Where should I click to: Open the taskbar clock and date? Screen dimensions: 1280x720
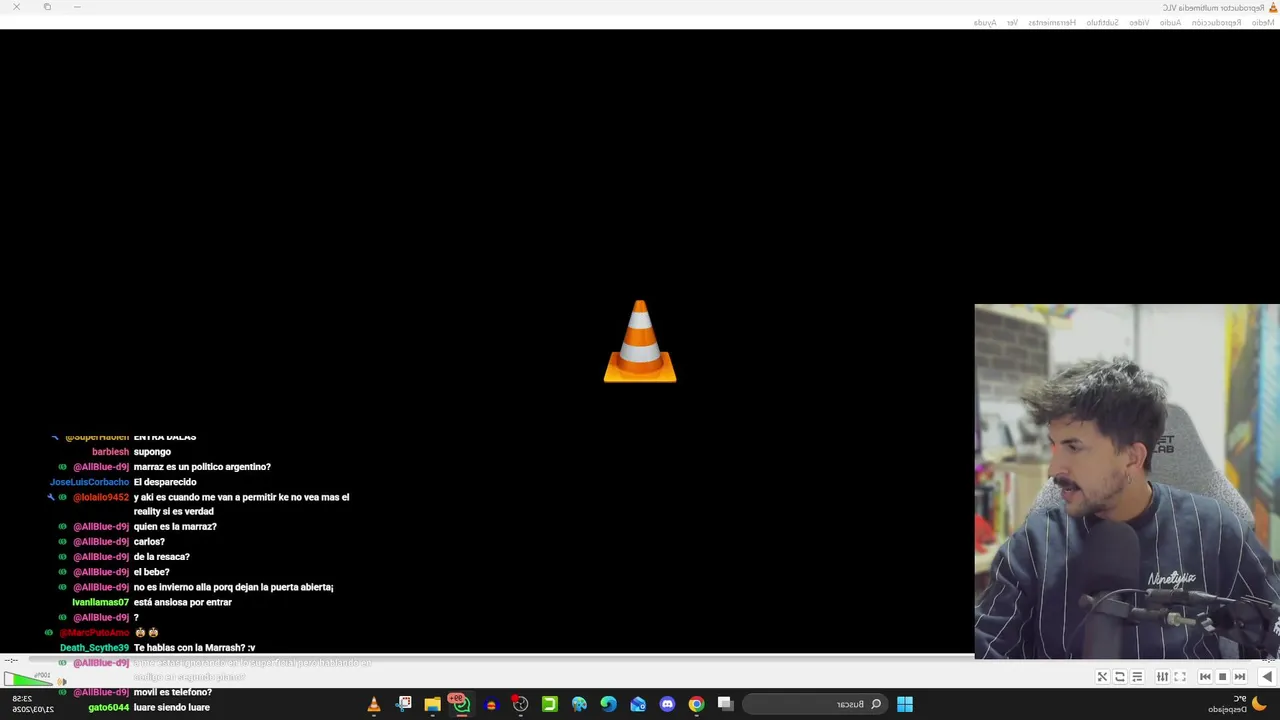tap(33, 704)
